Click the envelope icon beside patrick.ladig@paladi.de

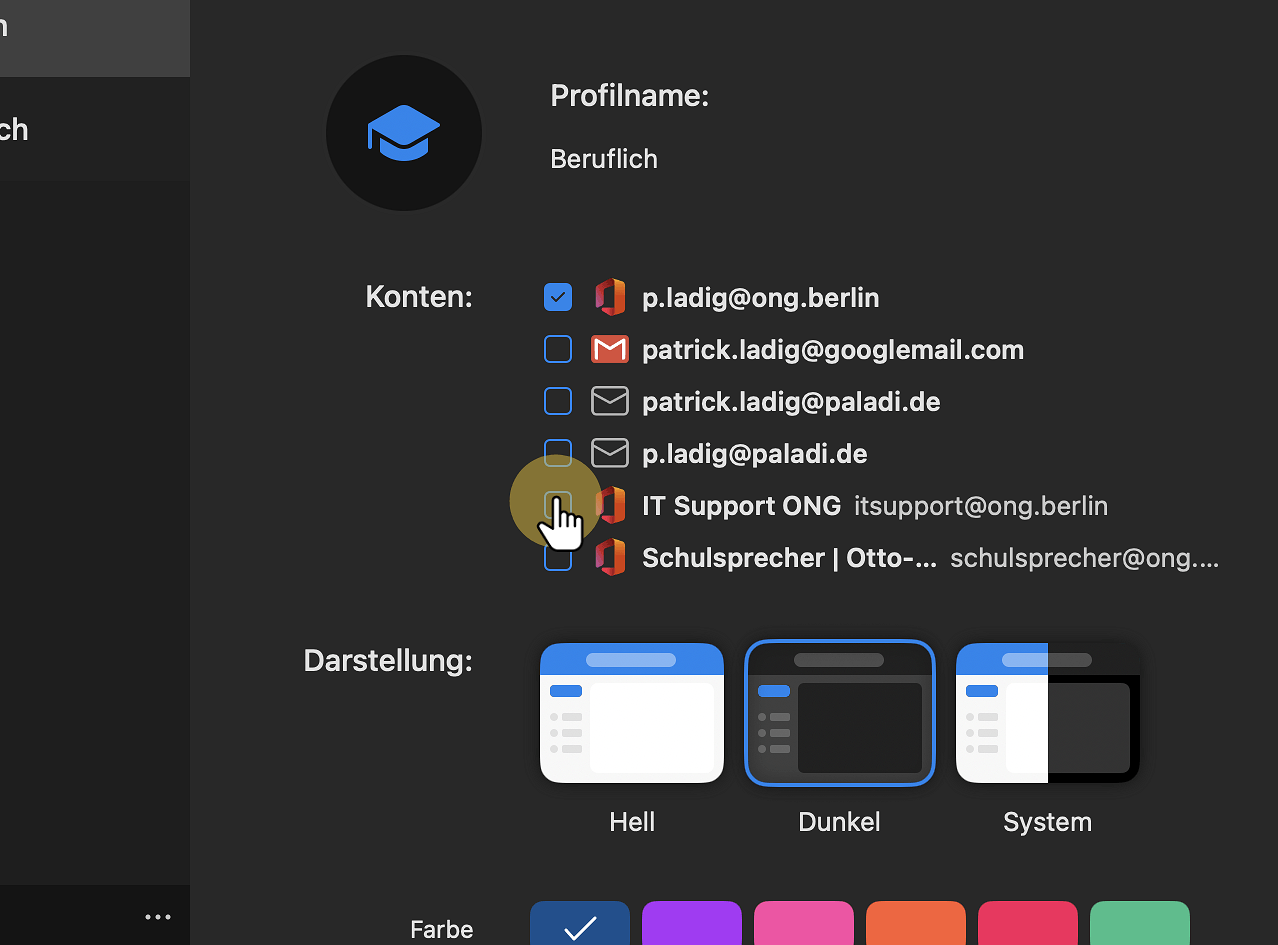point(610,402)
